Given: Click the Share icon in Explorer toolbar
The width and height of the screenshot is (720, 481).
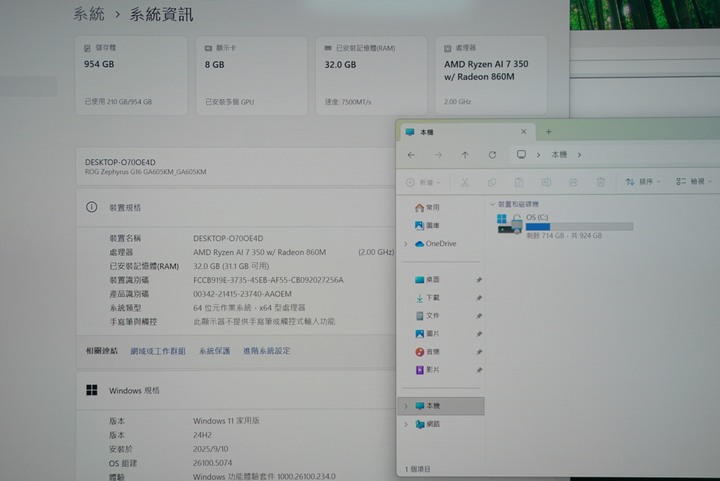Looking at the screenshot, I should tap(573, 182).
